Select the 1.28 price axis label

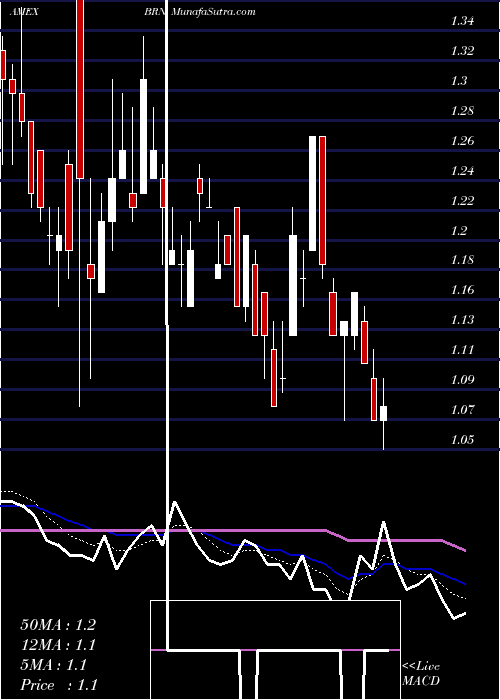click(462, 111)
